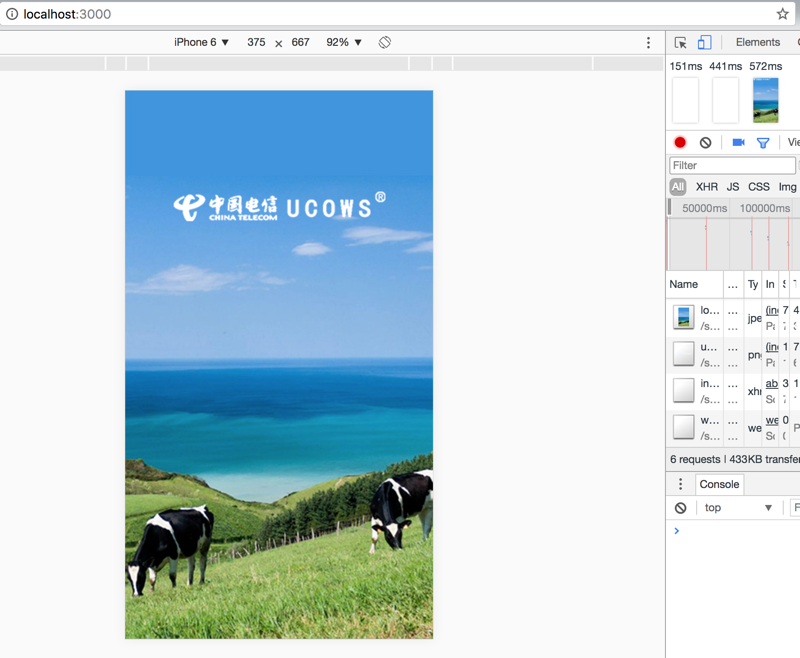The image size is (800, 658).
Task: Open the iPhone 6 device dropdown
Action: click(201, 42)
